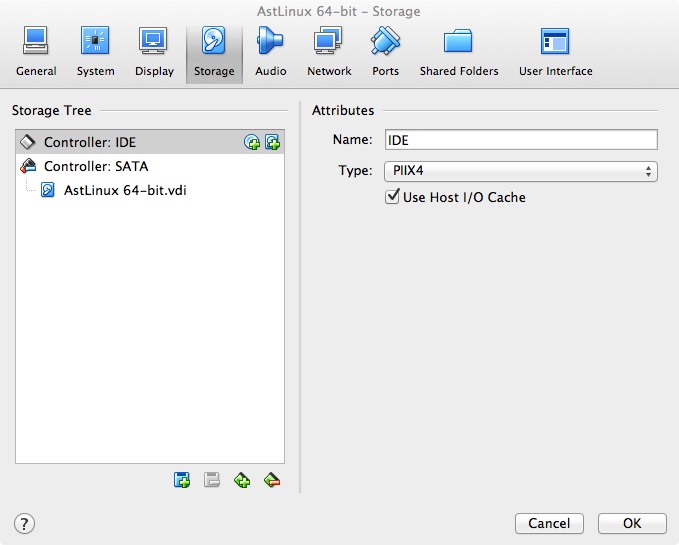
Task: Select the Storage settings tab
Action: pyautogui.click(x=214, y=52)
